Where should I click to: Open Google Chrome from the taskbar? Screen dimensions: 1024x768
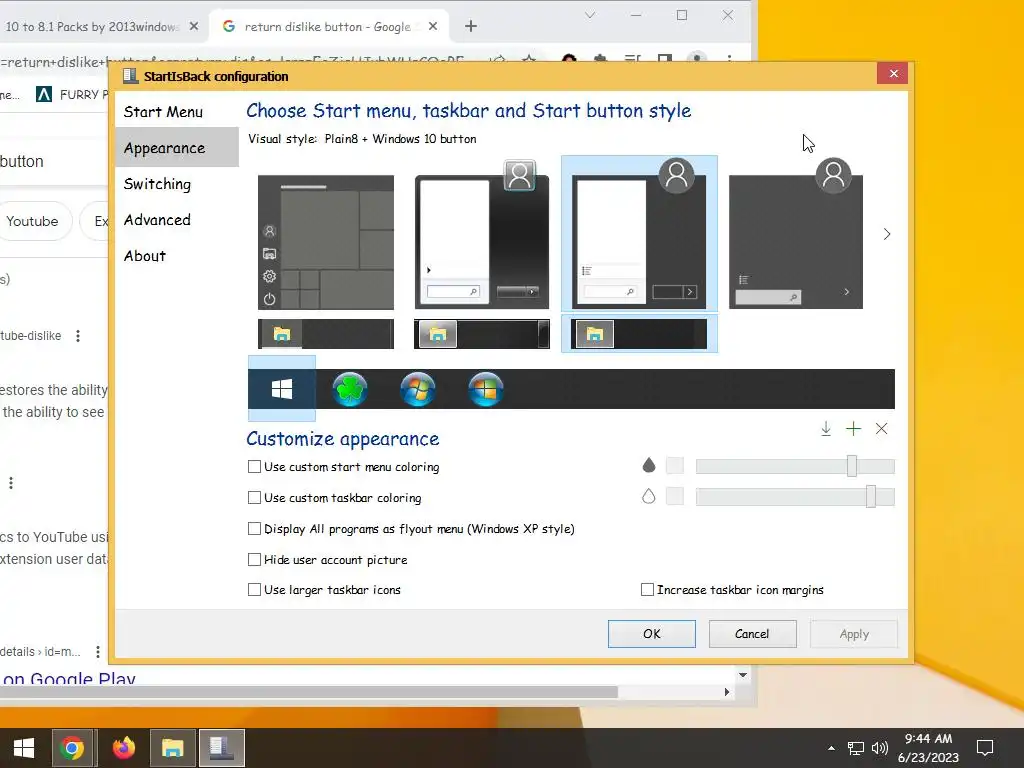click(x=72, y=748)
